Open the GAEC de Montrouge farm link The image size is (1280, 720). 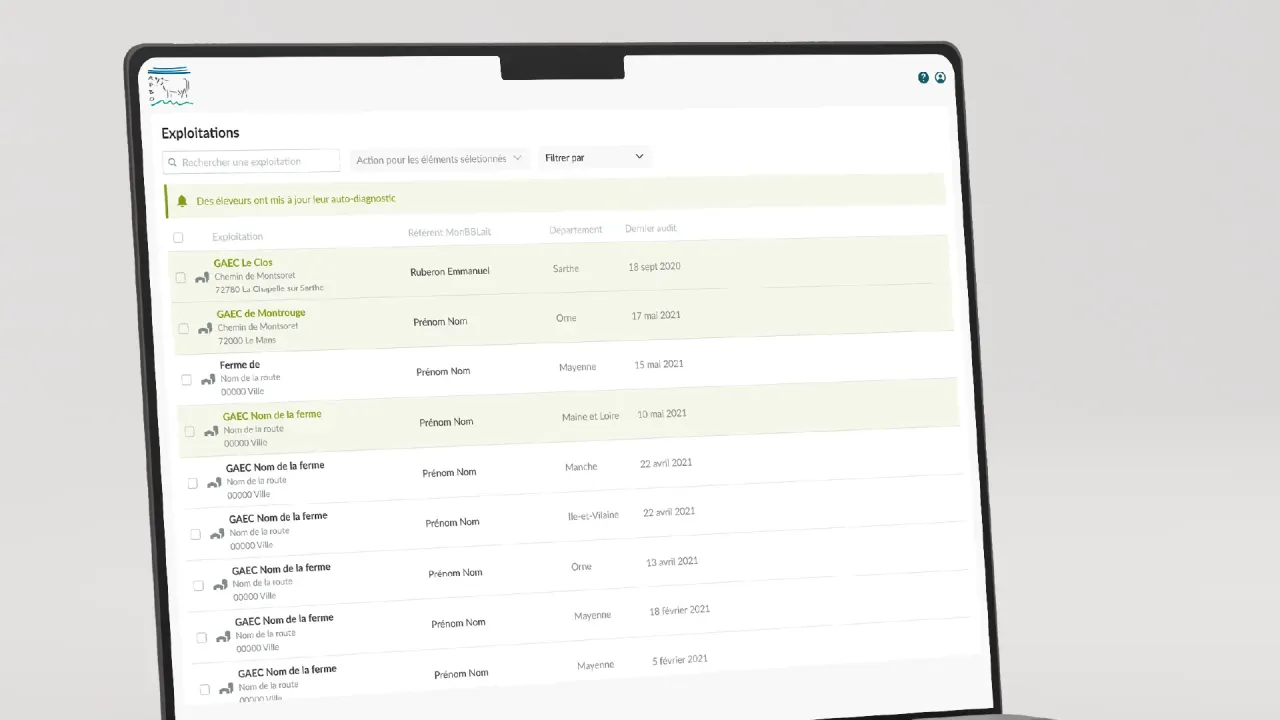(x=261, y=313)
